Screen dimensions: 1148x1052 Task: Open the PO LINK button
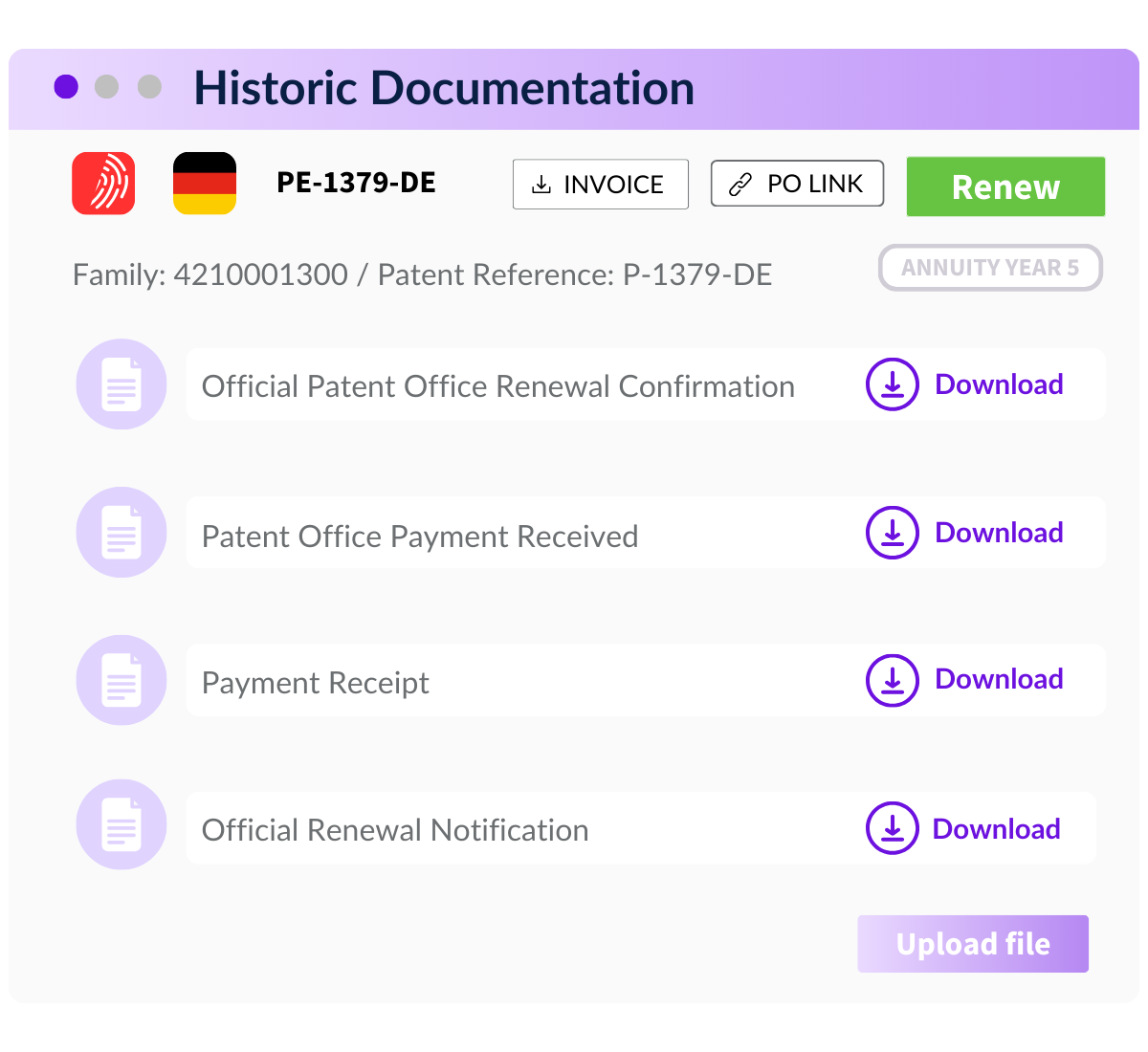[797, 183]
